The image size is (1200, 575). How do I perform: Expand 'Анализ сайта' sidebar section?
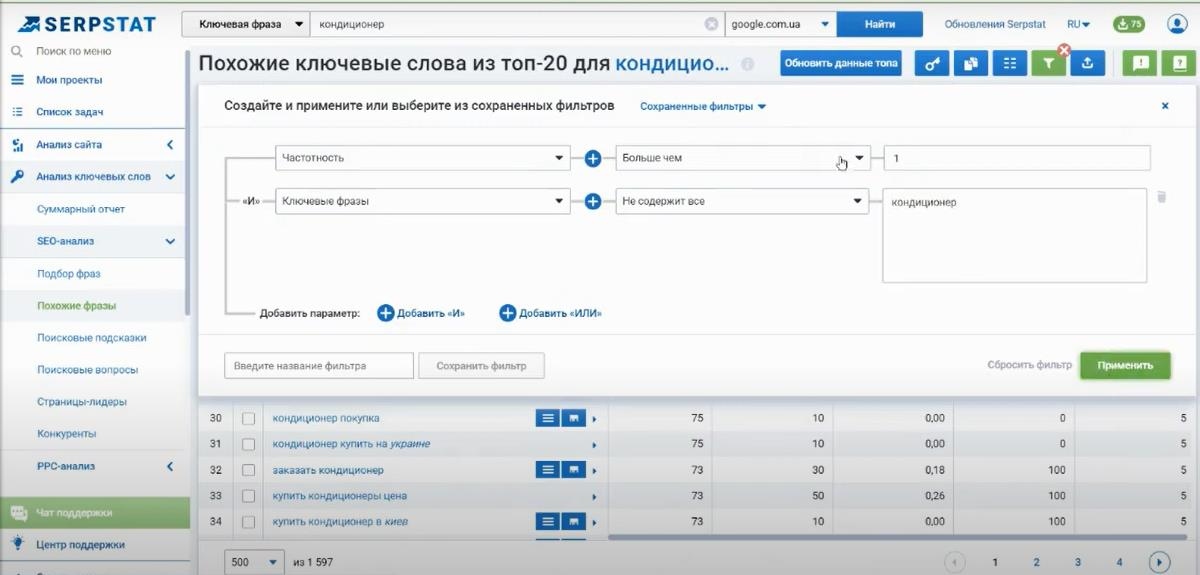[170, 145]
